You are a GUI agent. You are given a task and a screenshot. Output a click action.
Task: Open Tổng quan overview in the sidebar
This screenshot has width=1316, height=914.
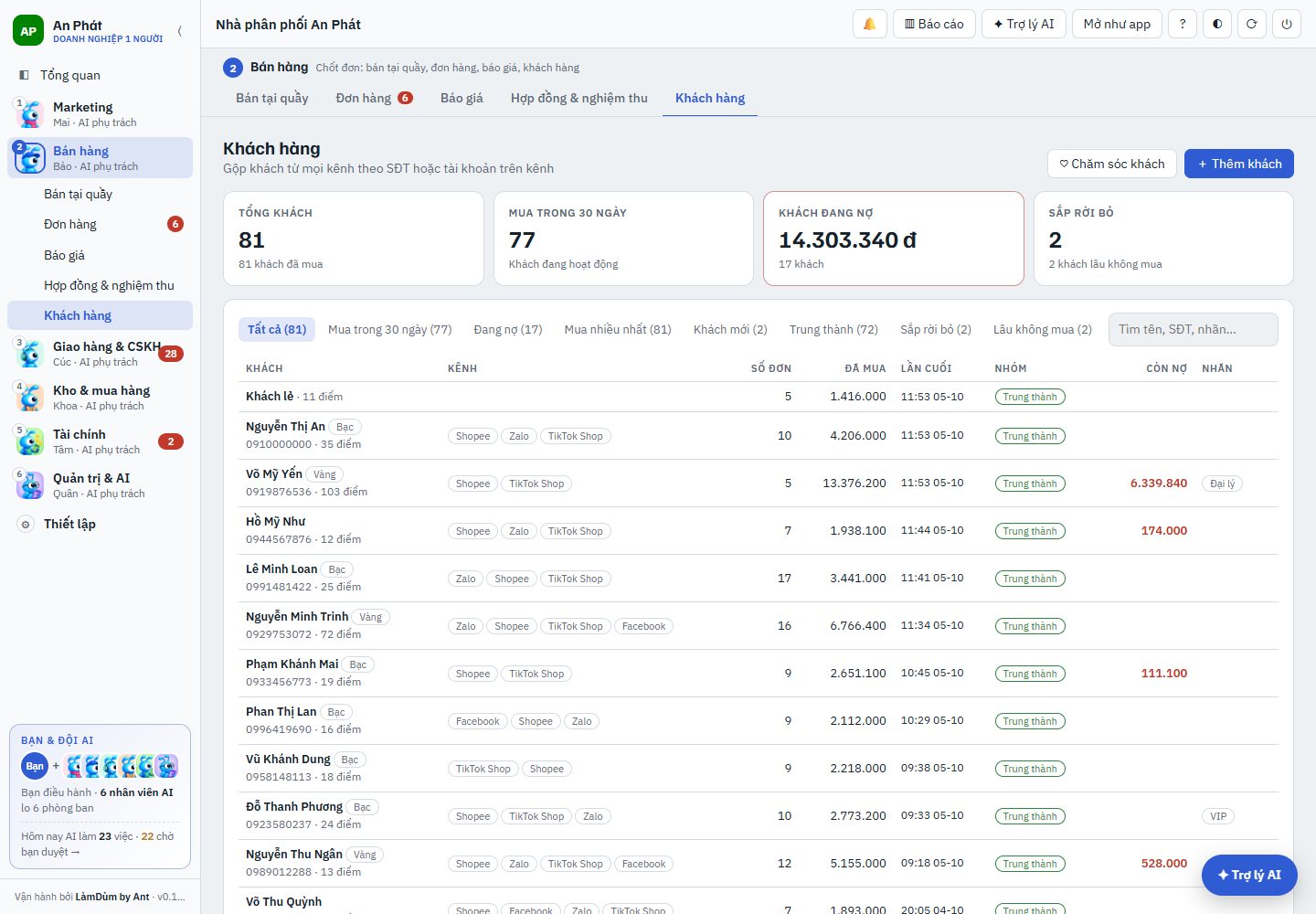[100, 75]
